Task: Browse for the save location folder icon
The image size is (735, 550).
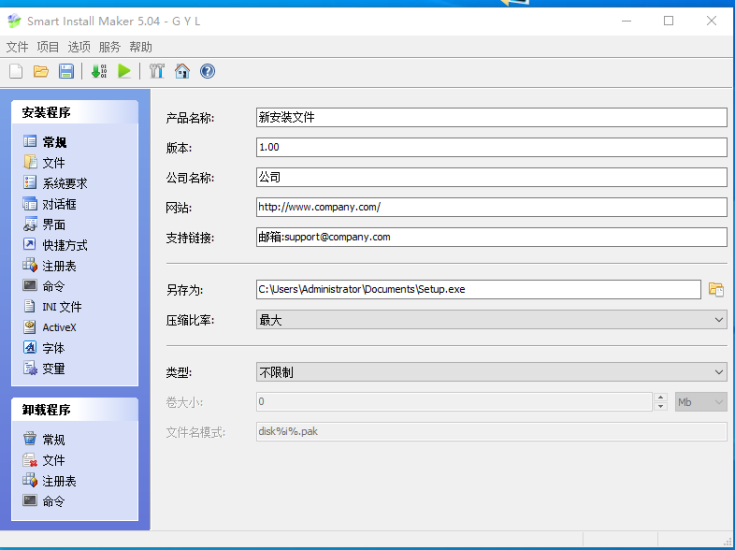Action: click(716, 289)
